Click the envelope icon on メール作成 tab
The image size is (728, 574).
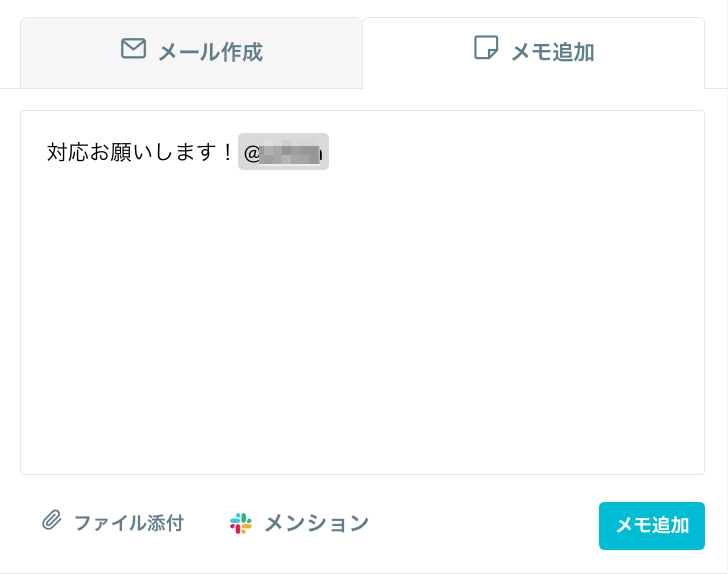pyautogui.click(x=133, y=49)
